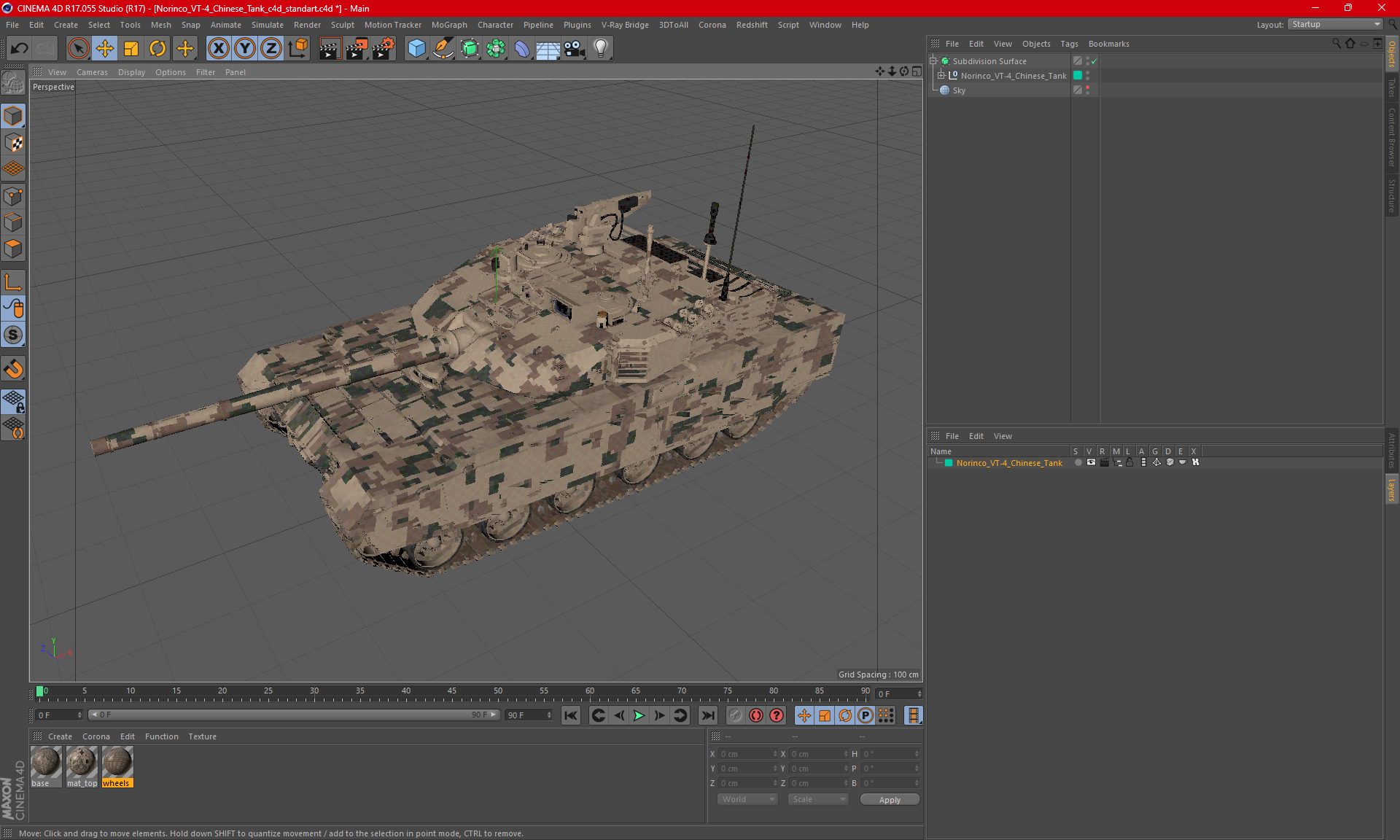Open the viewport Cameras menu
Viewport: 1400px width, 840px height.
click(92, 72)
